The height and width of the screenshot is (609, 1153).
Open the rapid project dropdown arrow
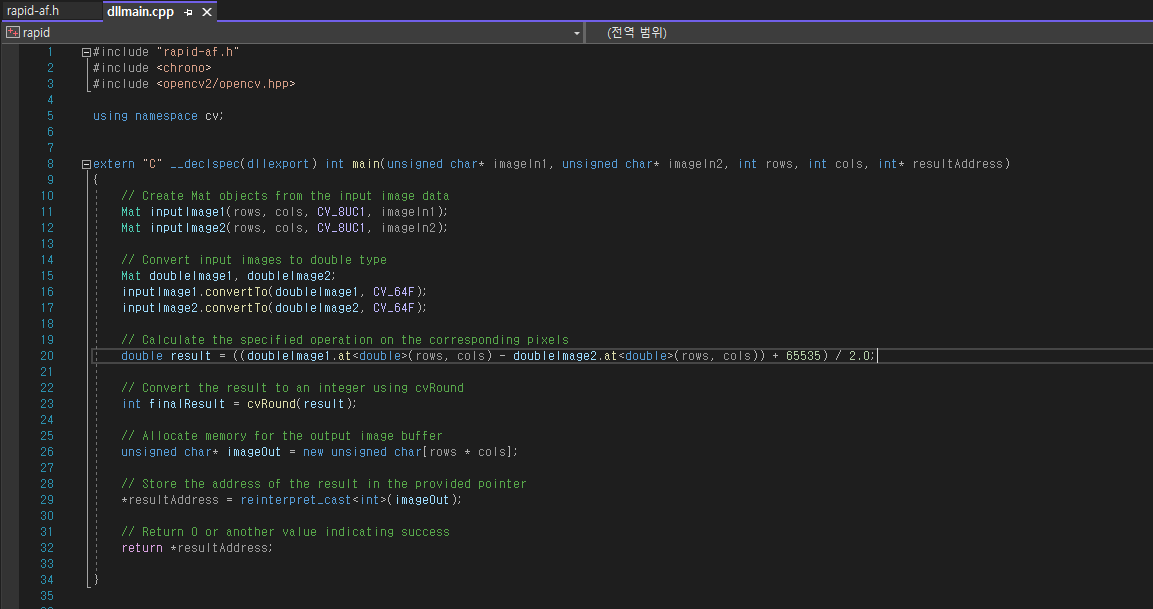point(576,33)
